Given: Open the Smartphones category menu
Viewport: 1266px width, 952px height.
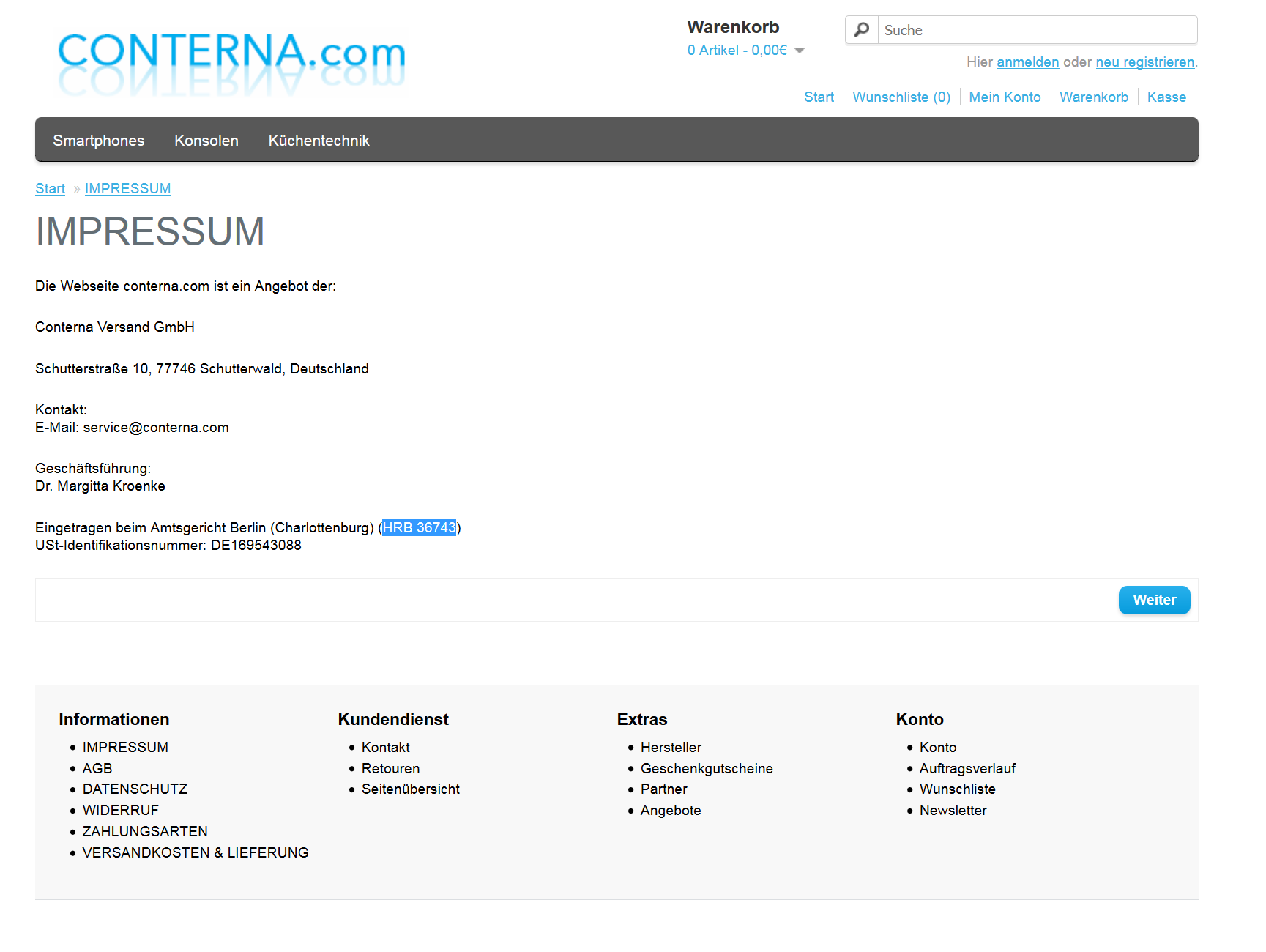Looking at the screenshot, I should [x=99, y=141].
